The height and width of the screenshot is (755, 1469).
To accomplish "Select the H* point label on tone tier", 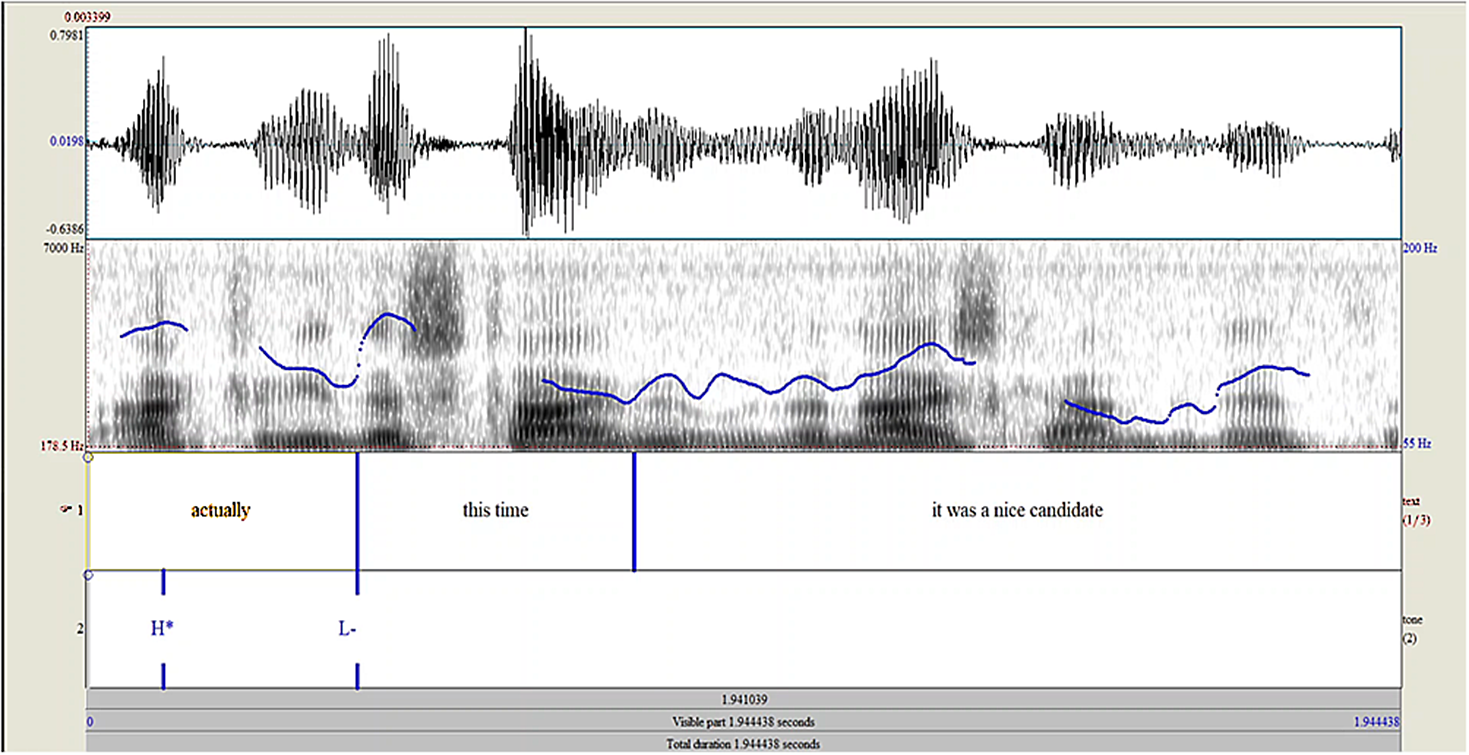I will (163, 629).
